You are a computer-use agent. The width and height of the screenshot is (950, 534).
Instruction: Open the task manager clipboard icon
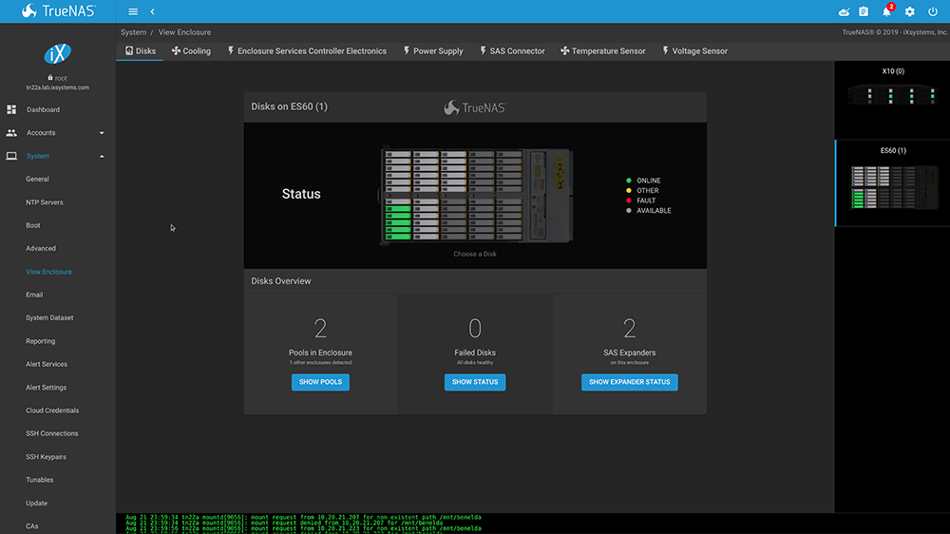coord(863,12)
